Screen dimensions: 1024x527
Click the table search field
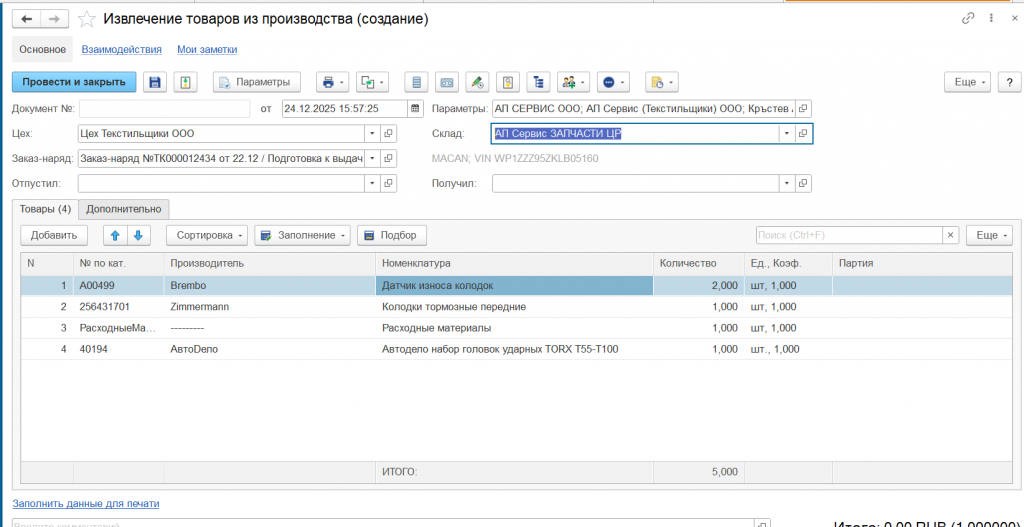tap(848, 235)
